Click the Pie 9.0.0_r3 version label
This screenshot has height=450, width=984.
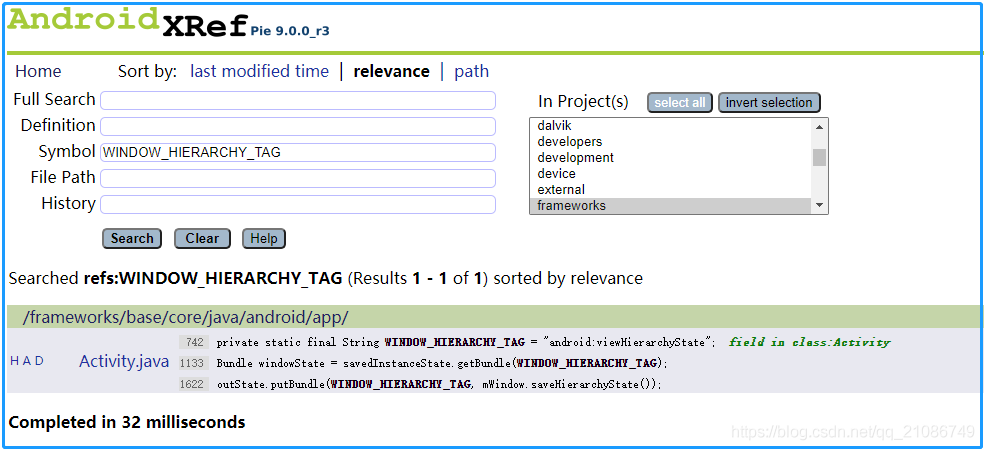point(290,30)
